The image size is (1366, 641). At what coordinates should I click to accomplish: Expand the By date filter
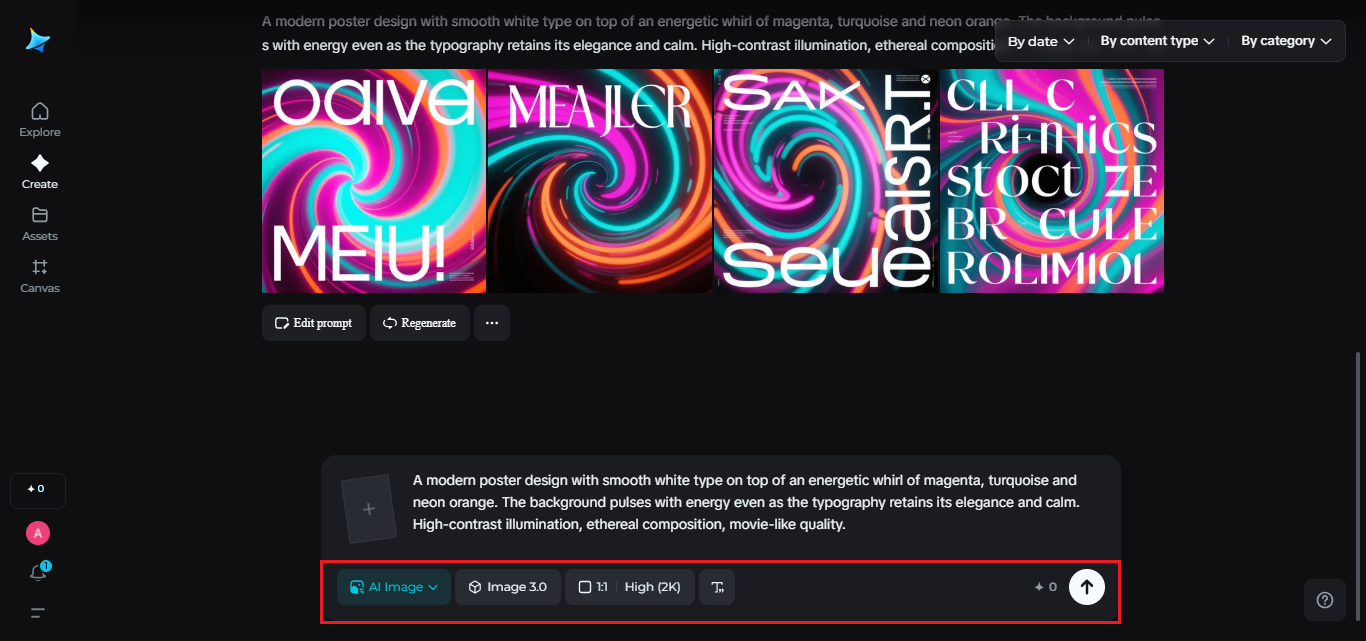pyautogui.click(x=1040, y=41)
